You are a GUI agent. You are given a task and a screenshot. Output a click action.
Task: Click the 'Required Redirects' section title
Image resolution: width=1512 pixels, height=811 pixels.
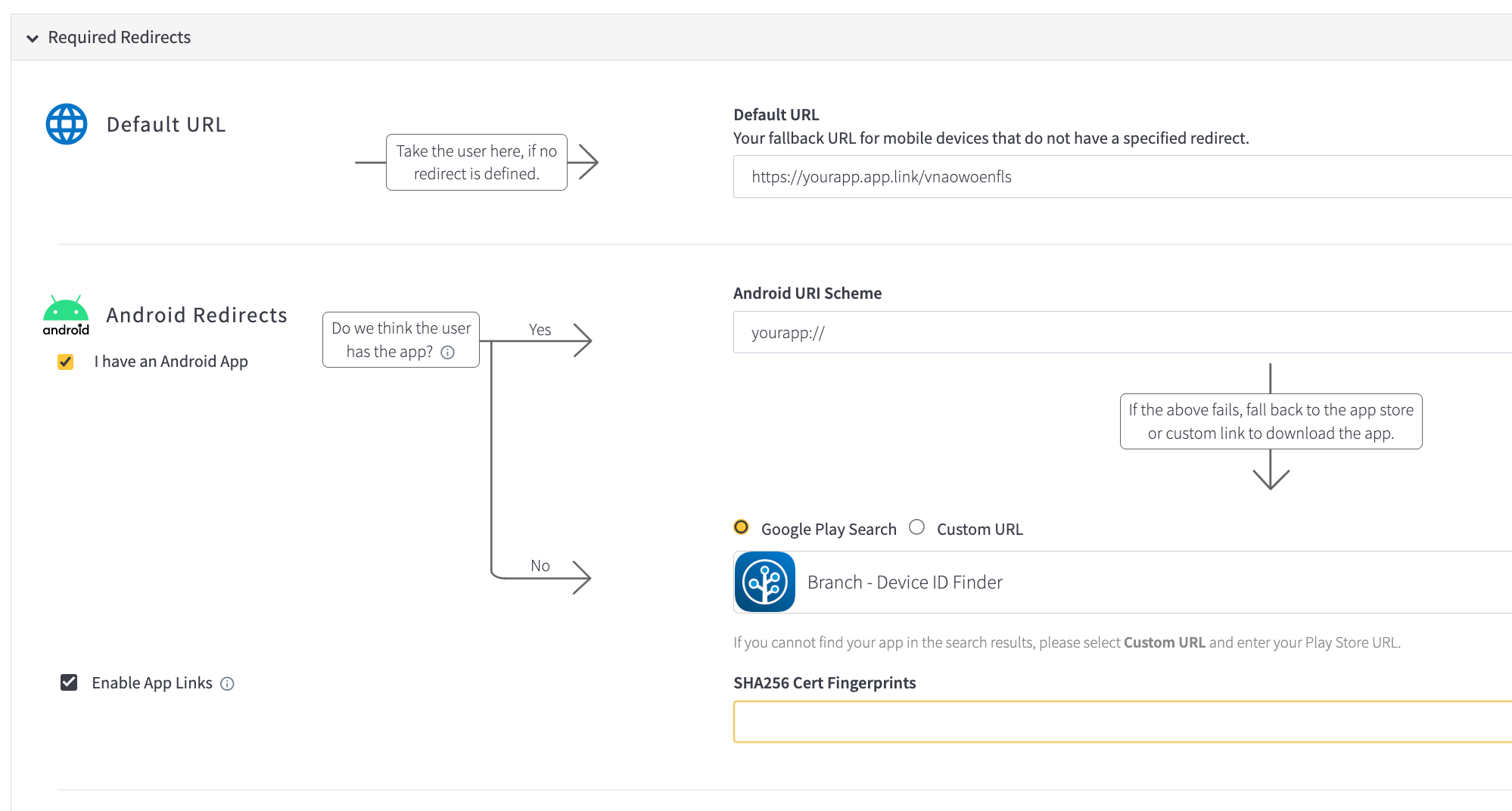pyautogui.click(x=120, y=38)
